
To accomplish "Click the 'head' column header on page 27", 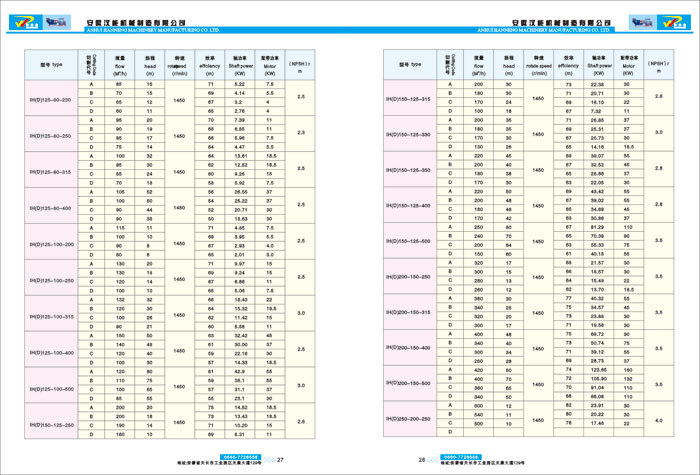I will tap(150, 65).
